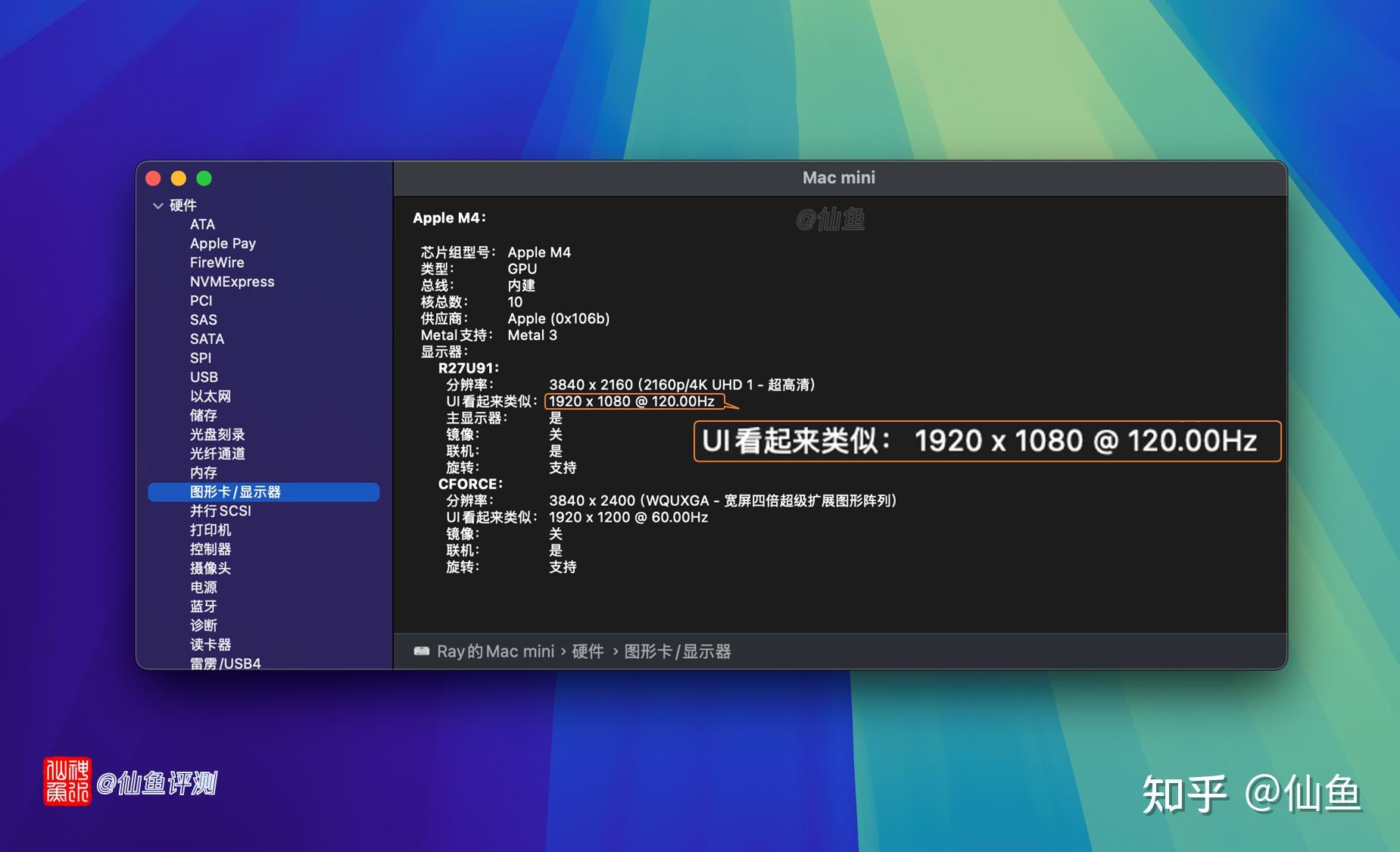Select Apple Pay in the sidebar
Viewport: 1400px width, 852px height.
pos(223,243)
